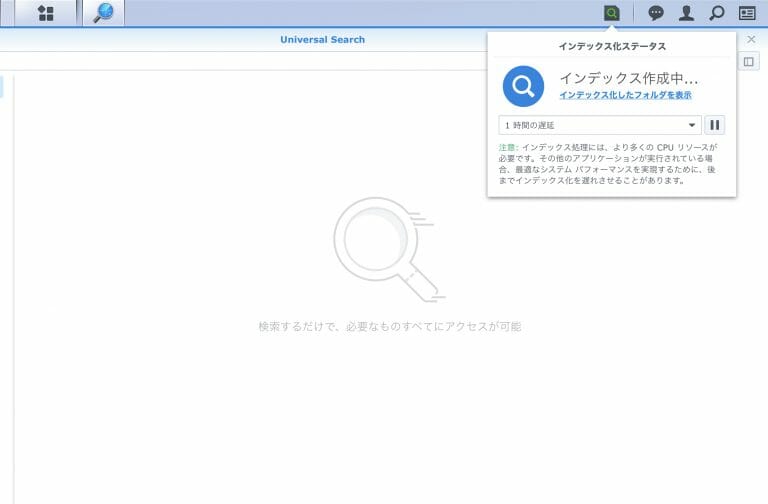768x504 pixels.
Task: Toggle the preview pane layout button
Action: [748, 62]
